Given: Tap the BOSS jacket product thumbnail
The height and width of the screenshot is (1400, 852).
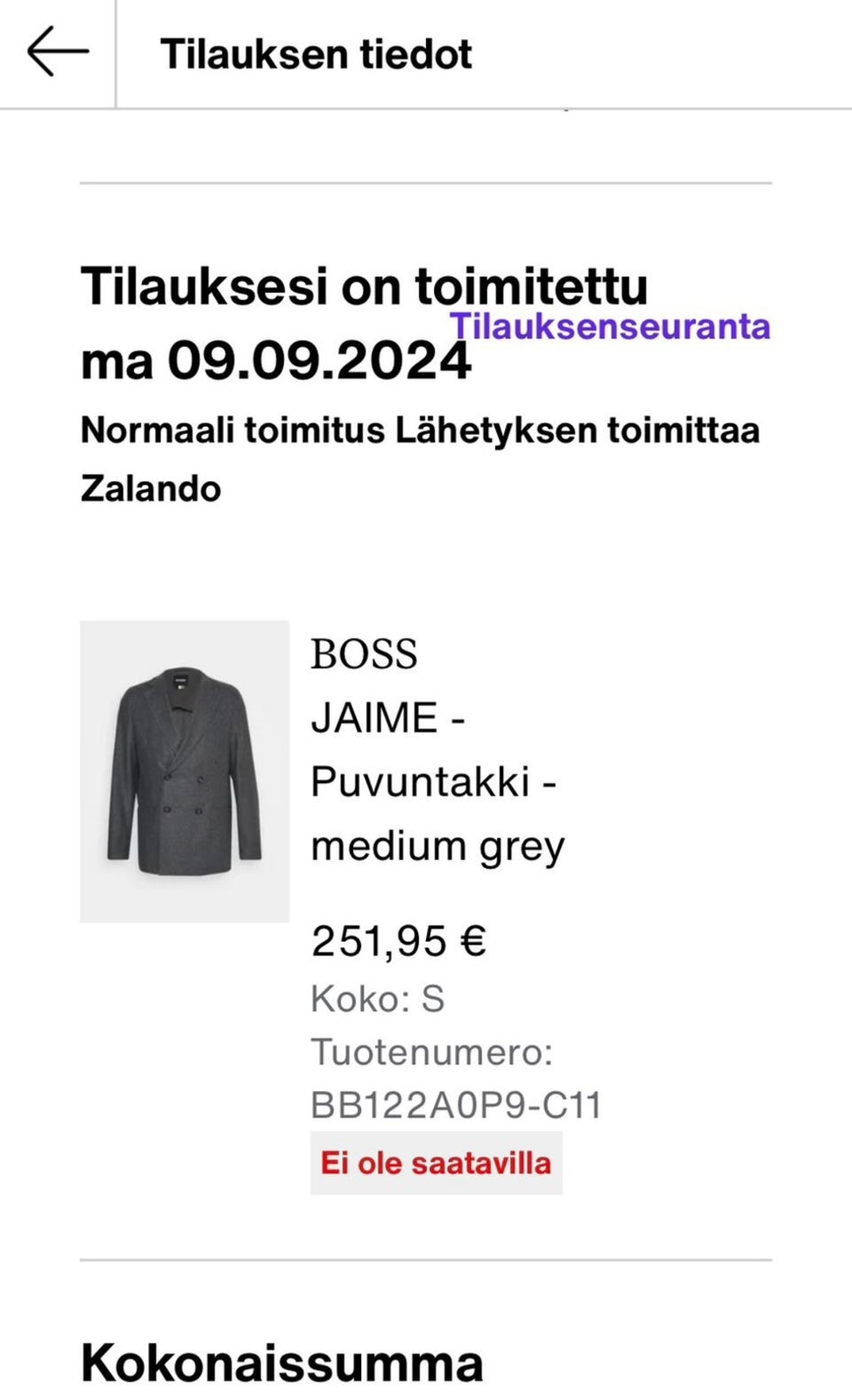Looking at the screenshot, I should [x=185, y=771].
